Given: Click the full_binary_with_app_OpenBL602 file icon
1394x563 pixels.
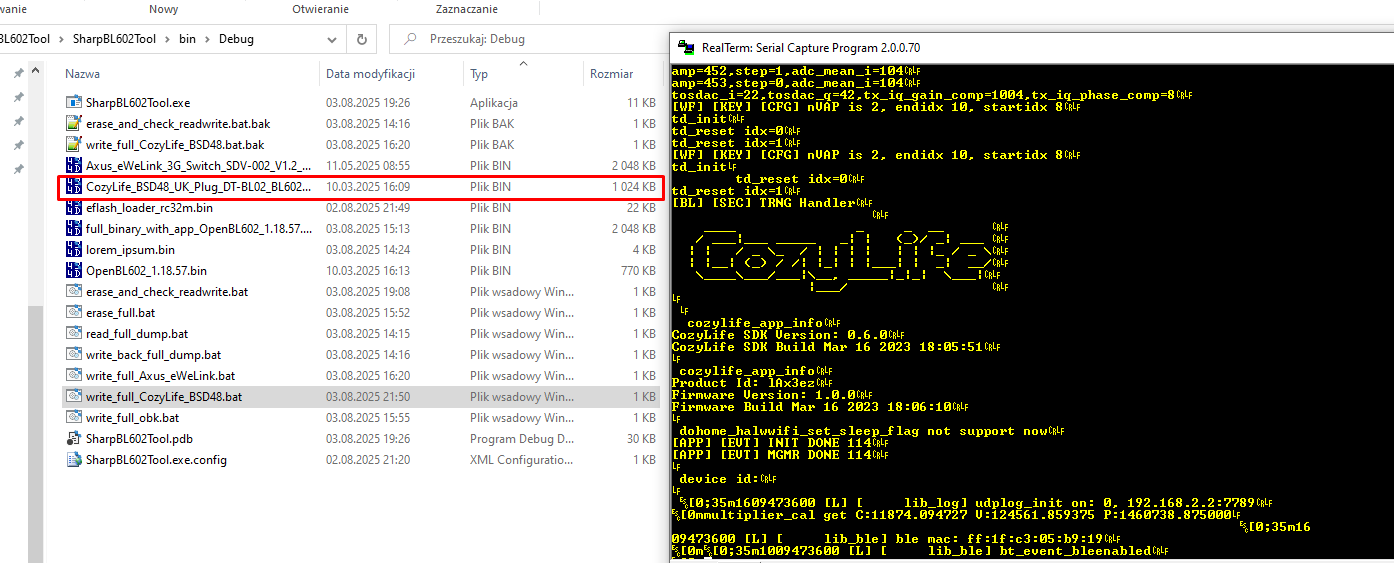Looking at the screenshot, I should [73, 228].
